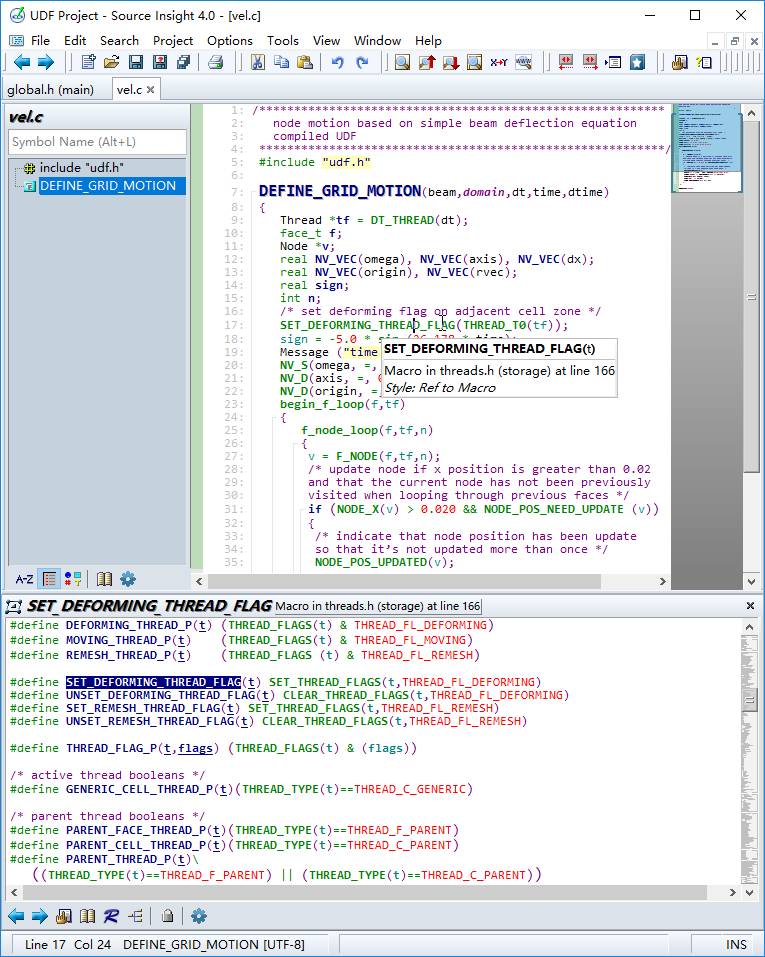Toggle A-Z alphabetical symbol sorting
765x957 pixels.
(x=24, y=579)
